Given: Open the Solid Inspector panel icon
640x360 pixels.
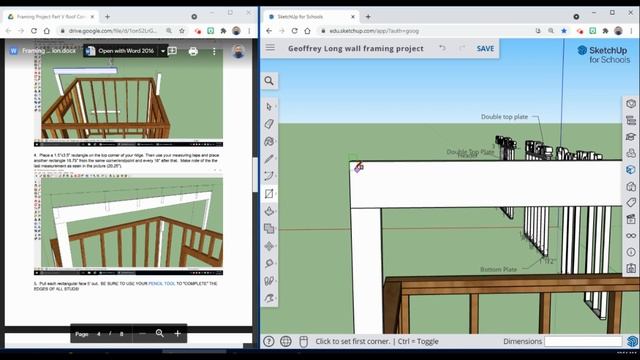Looking at the screenshot, I should 631,268.
